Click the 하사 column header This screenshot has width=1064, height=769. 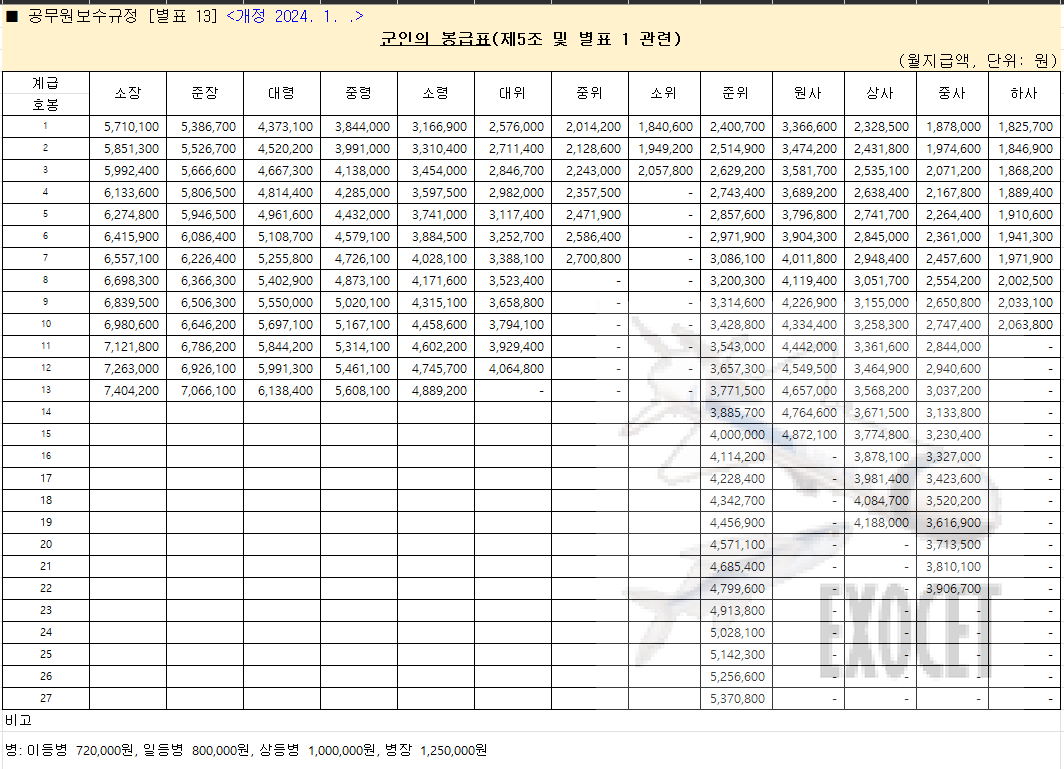[1024, 93]
